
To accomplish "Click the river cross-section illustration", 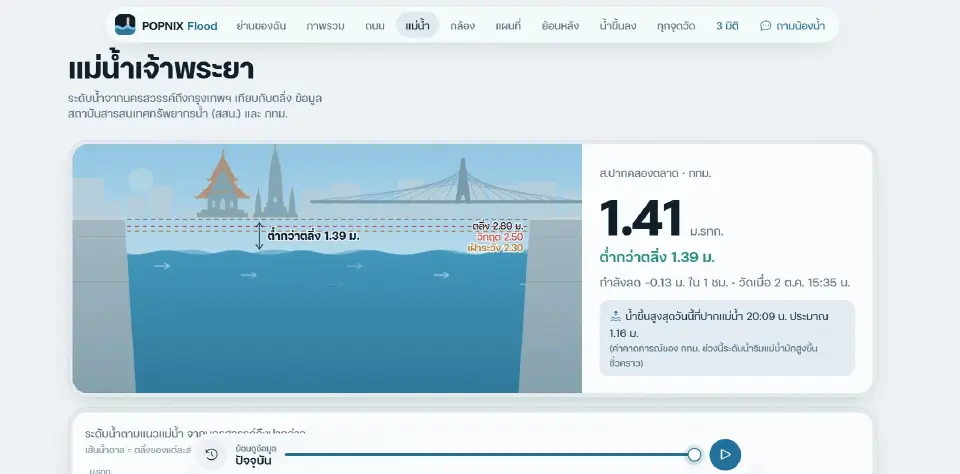I will [327, 268].
